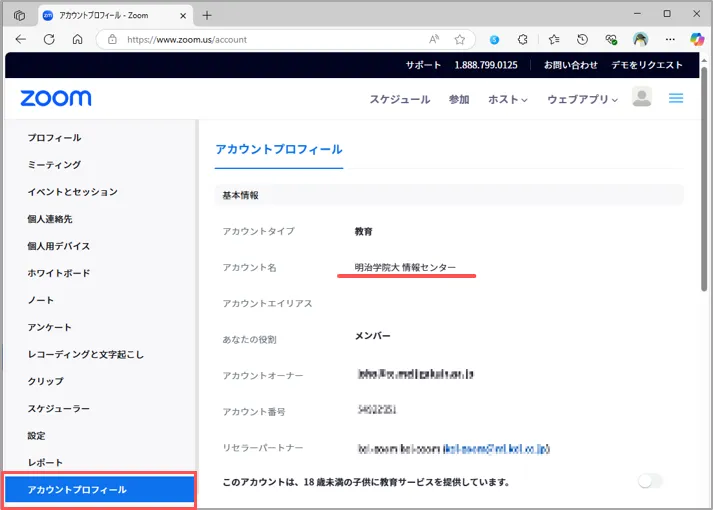Screen dimensions: 713x510
Task: Click phone number 1.888.799.0125
Action: pos(486,65)
